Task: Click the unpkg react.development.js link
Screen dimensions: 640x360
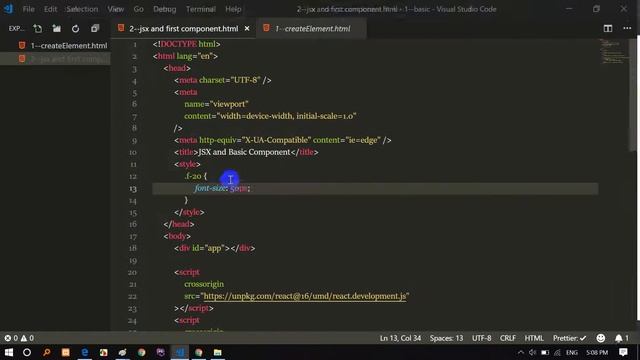Action: pyautogui.click(x=304, y=296)
